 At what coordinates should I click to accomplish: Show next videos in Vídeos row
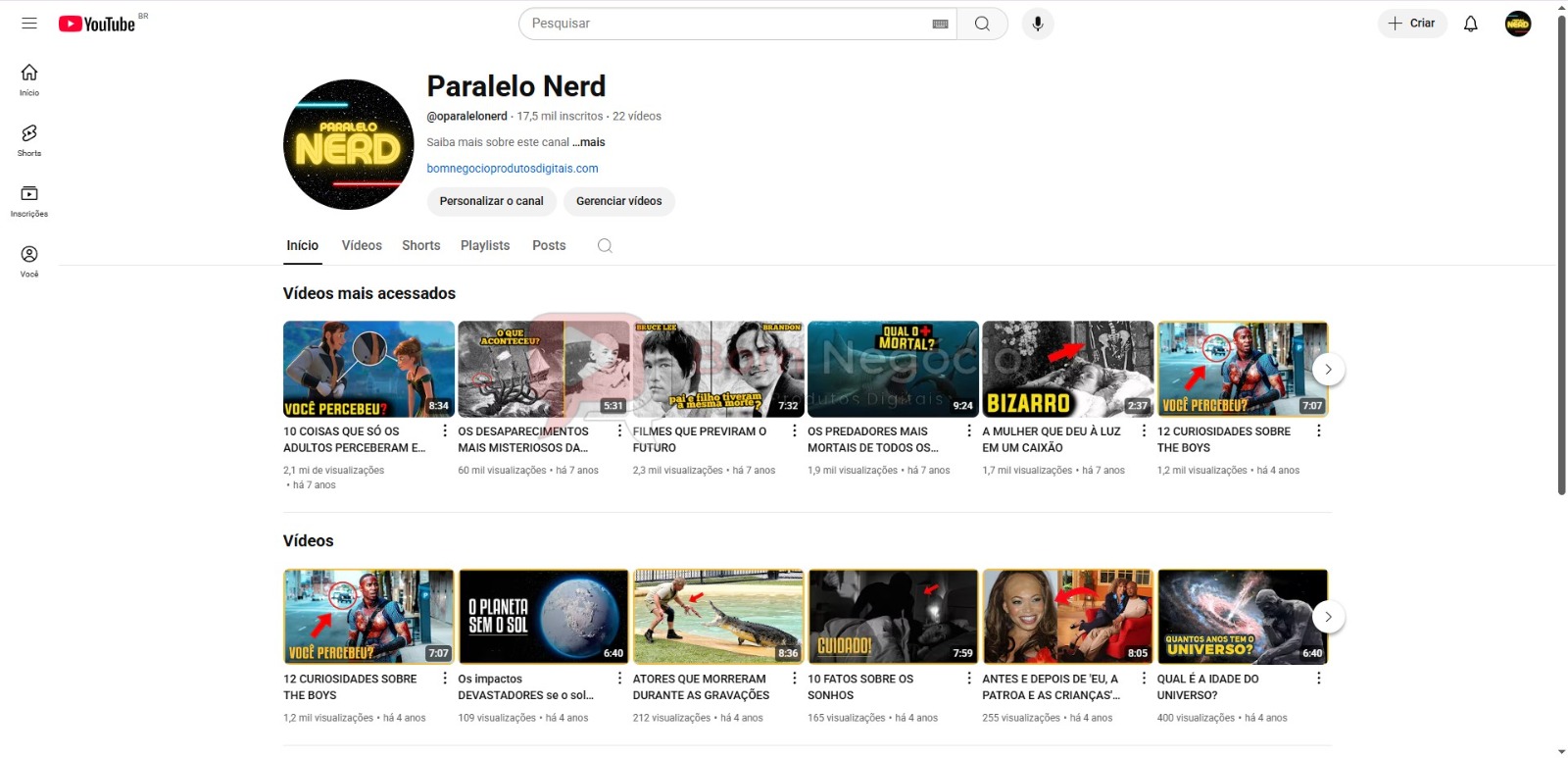1328,617
